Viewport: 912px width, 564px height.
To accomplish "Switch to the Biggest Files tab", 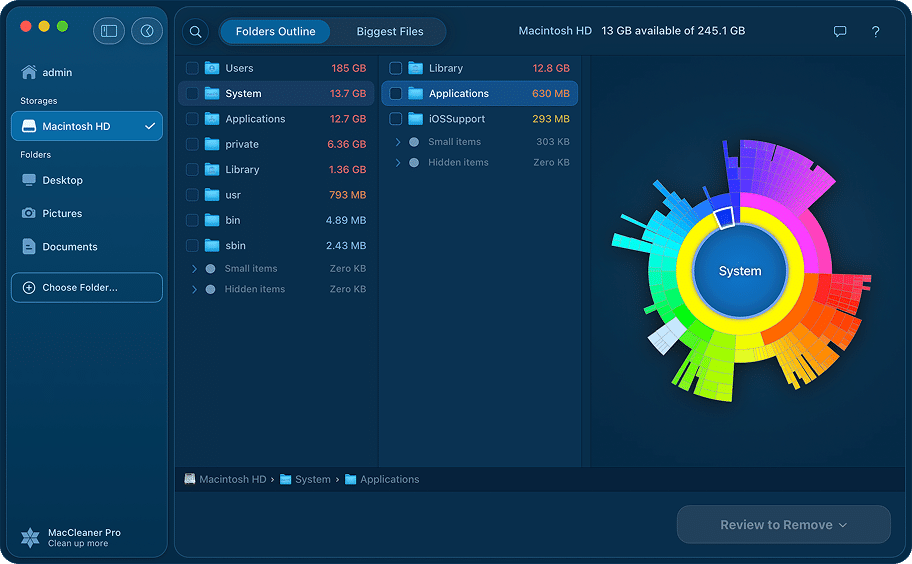I will 389,32.
